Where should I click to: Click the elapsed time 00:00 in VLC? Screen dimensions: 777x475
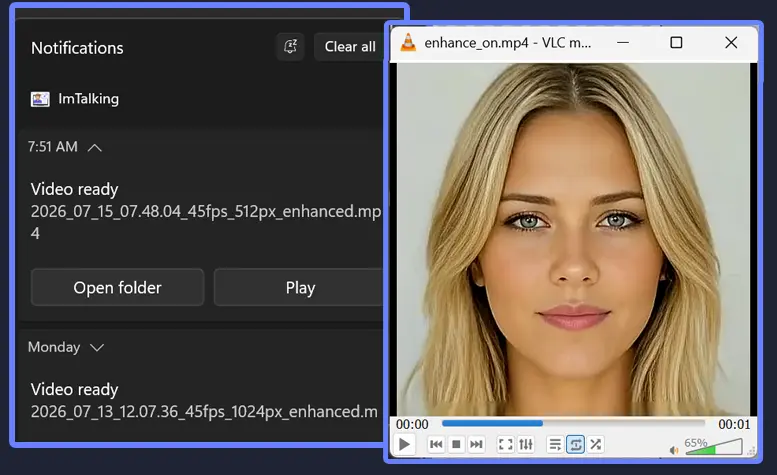tap(412, 424)
